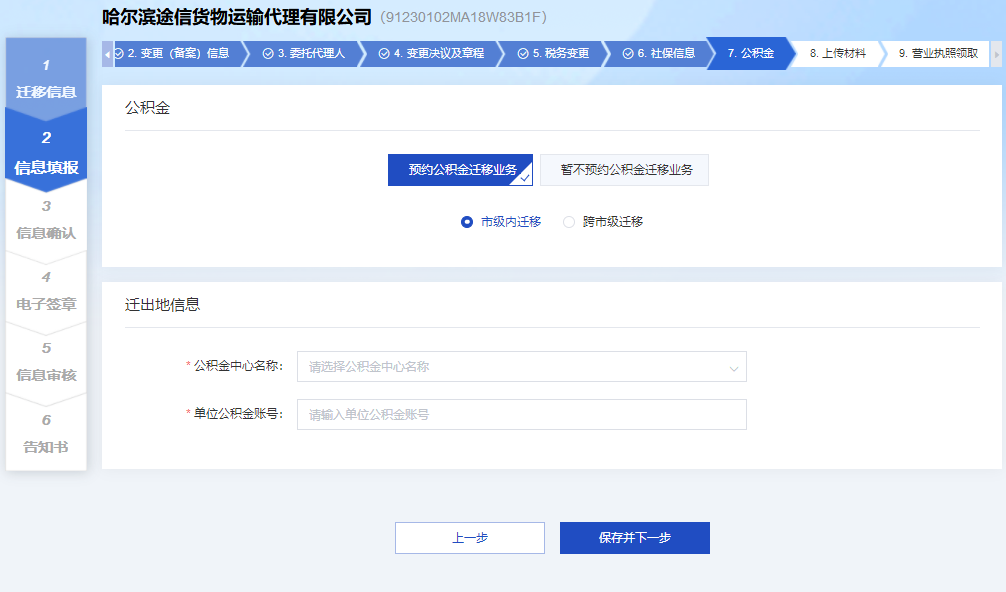Choose 预约公积金迁移业务 option
1006x592 pixels.
pos(460,170)
